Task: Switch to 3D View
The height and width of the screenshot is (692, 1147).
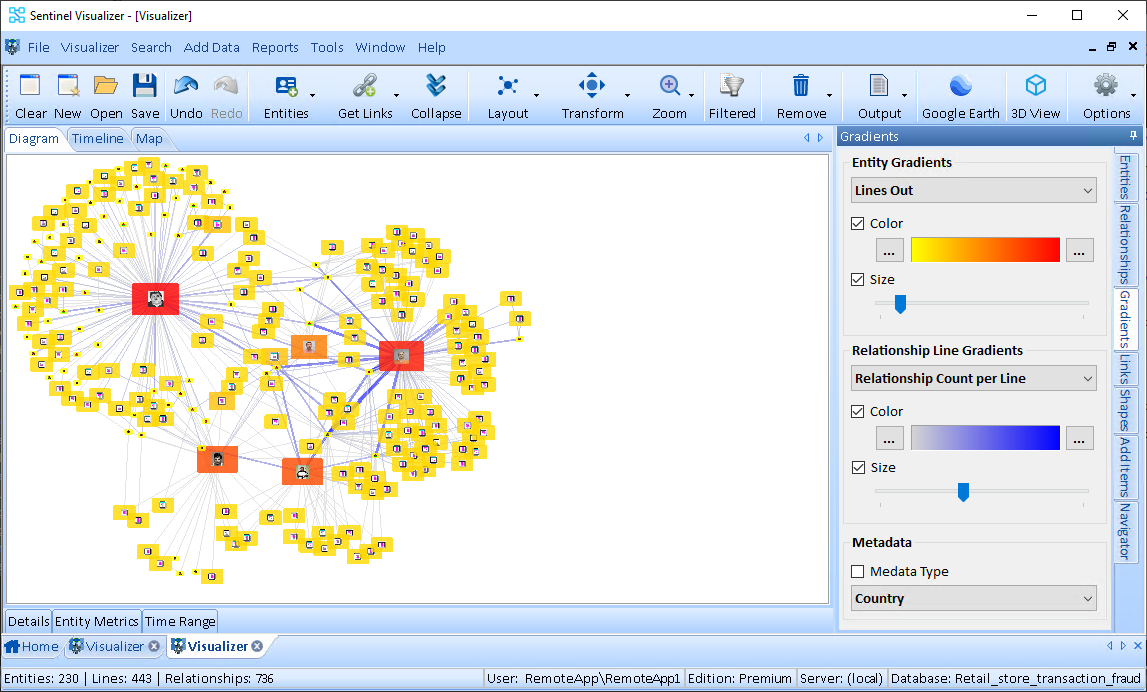Action: coord(1035,87)
